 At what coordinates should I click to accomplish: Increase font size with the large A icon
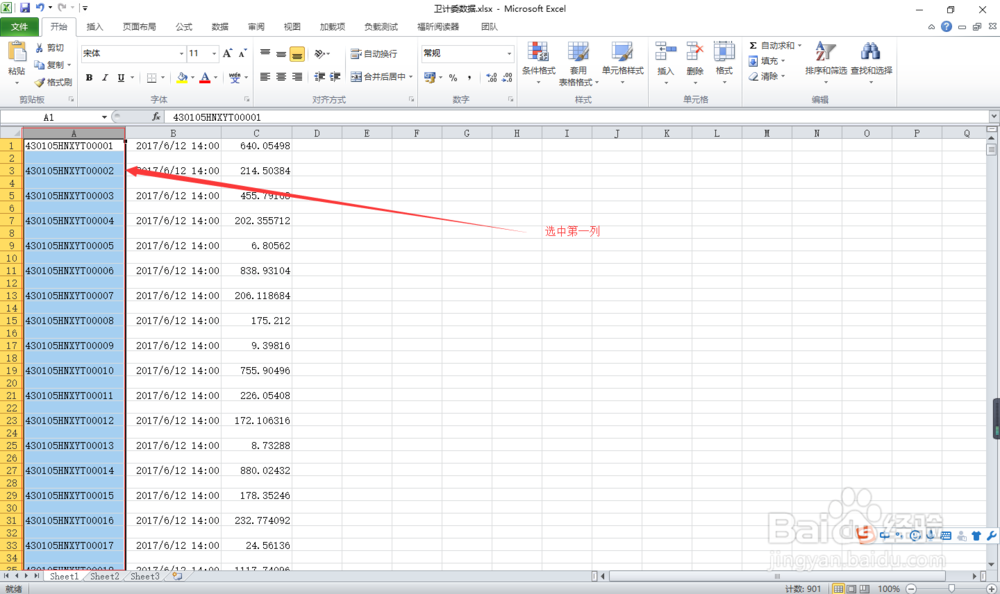[227, 54]
